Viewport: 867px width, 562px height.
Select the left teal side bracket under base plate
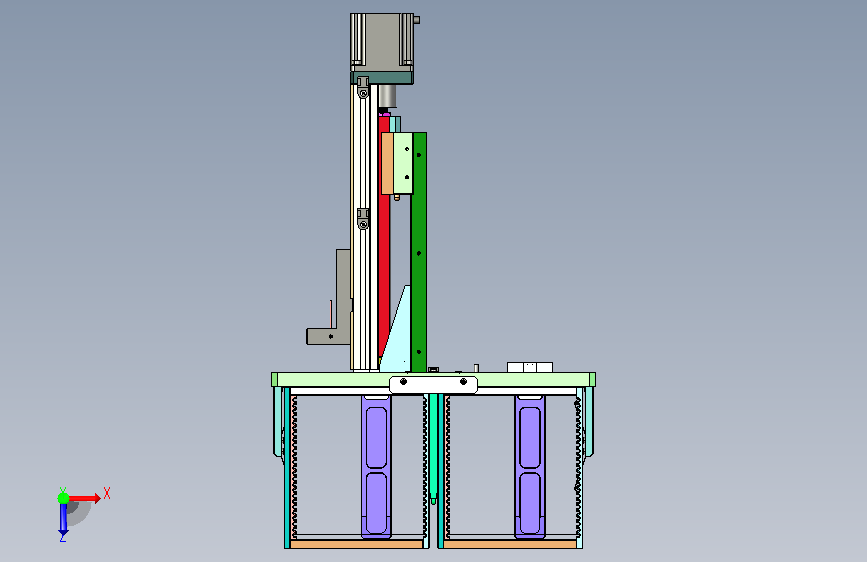pos(278,422)
